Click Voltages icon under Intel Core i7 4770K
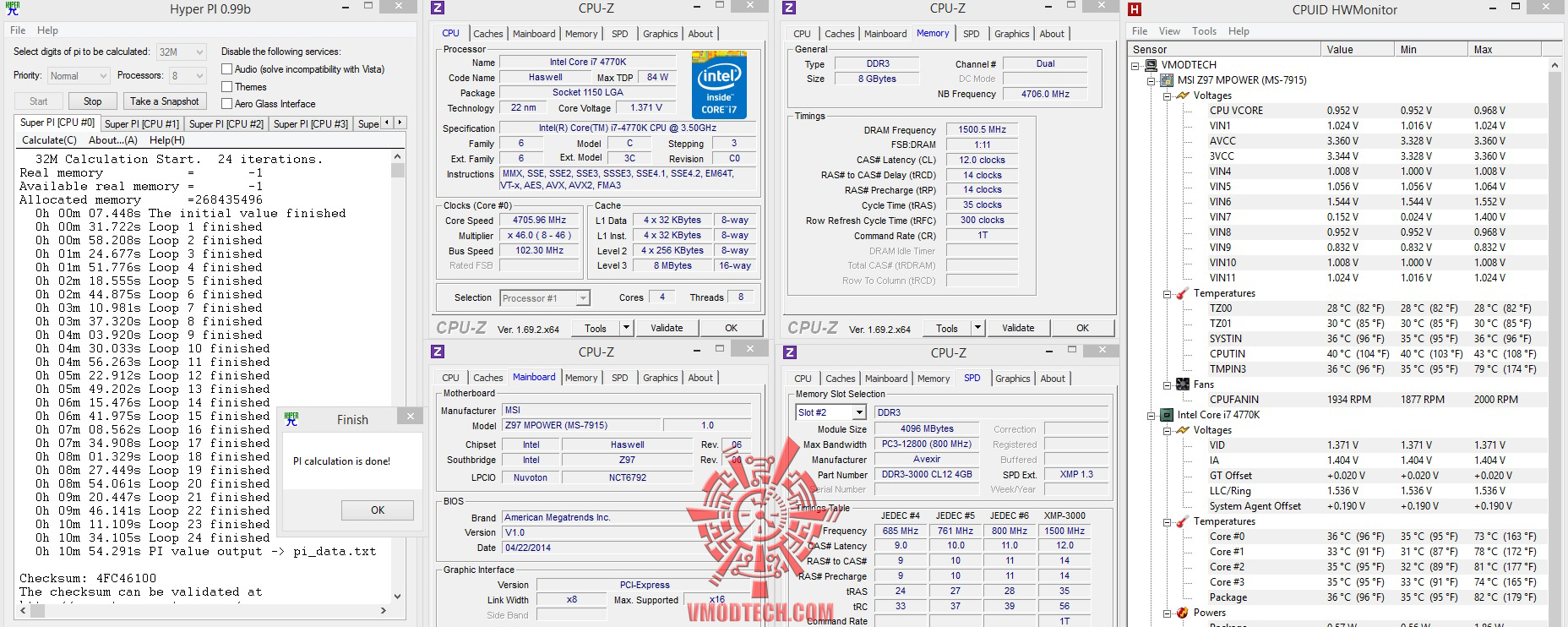Screen dimensions: 1568x627 tap(1183, 430)
